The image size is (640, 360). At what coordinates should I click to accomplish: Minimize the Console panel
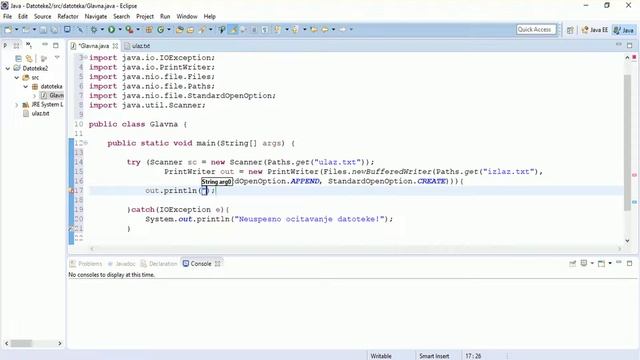click(619, 262)
